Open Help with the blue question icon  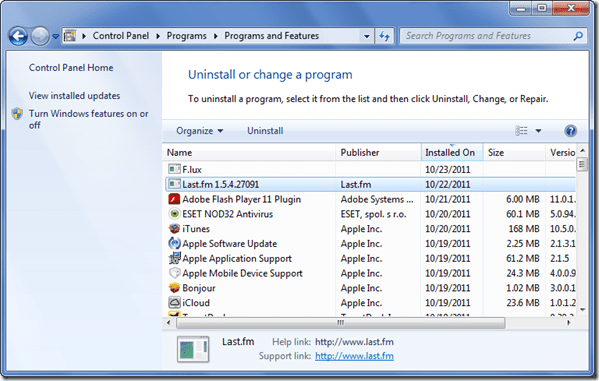coord(570,131)
